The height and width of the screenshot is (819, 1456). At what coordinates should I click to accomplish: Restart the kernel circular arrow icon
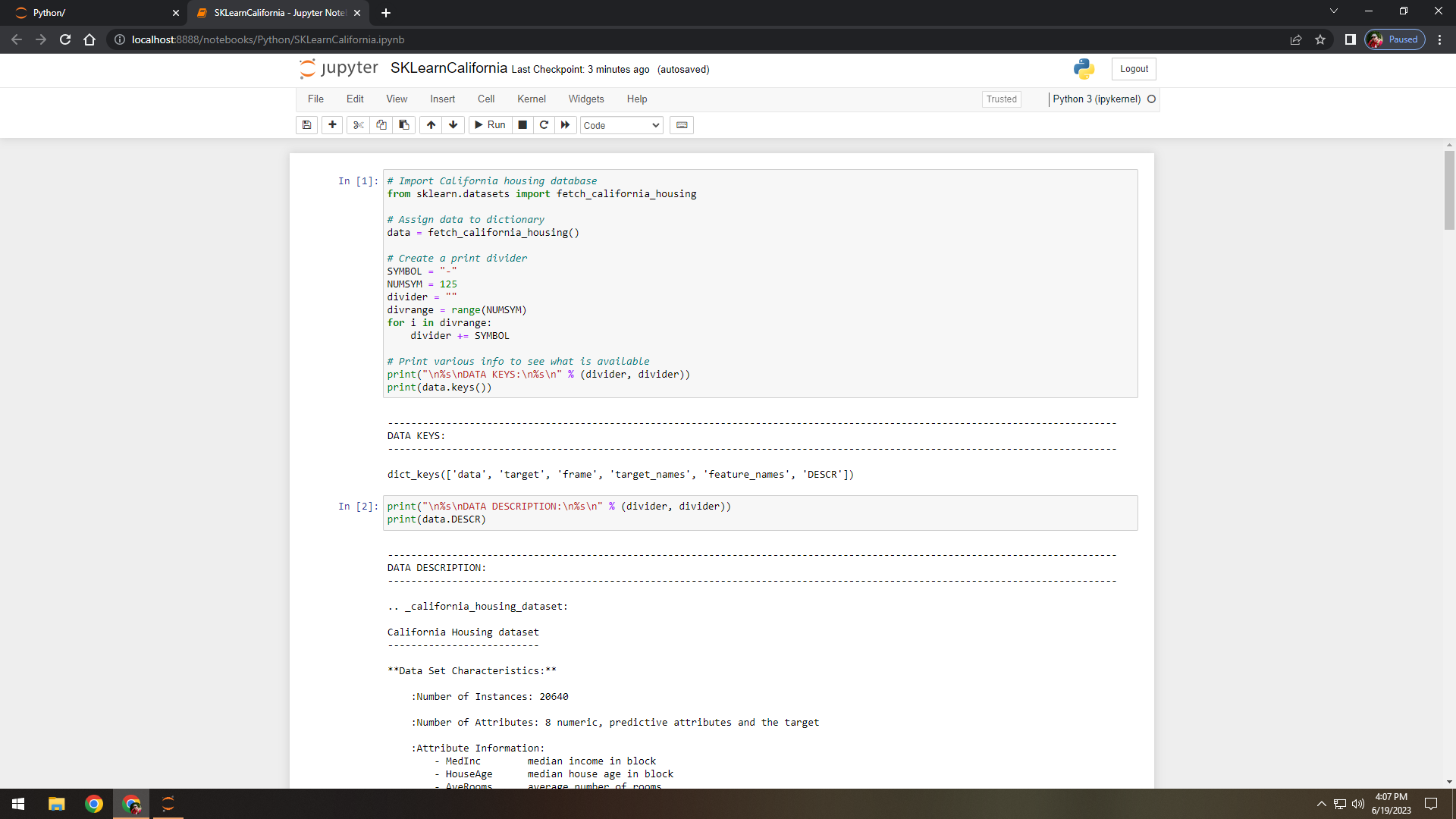544,125
